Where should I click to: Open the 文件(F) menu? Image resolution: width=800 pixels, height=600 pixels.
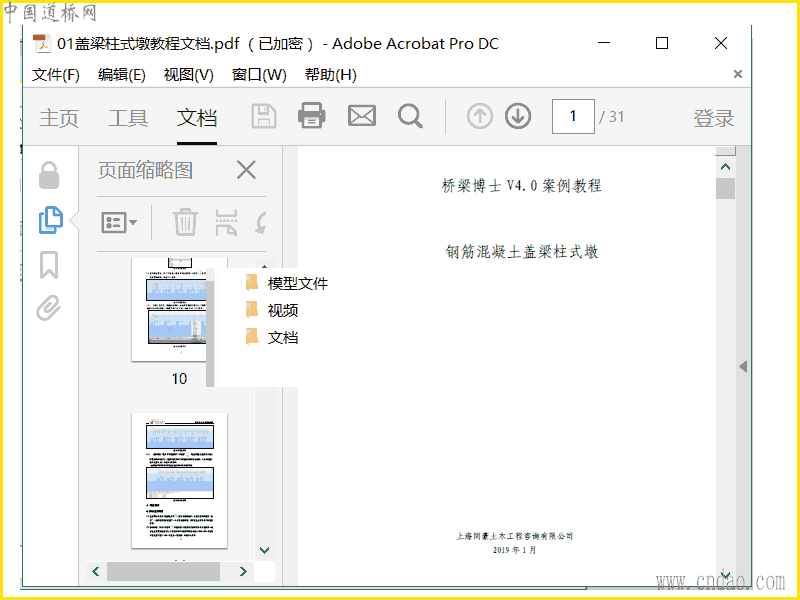click(56, 75)
